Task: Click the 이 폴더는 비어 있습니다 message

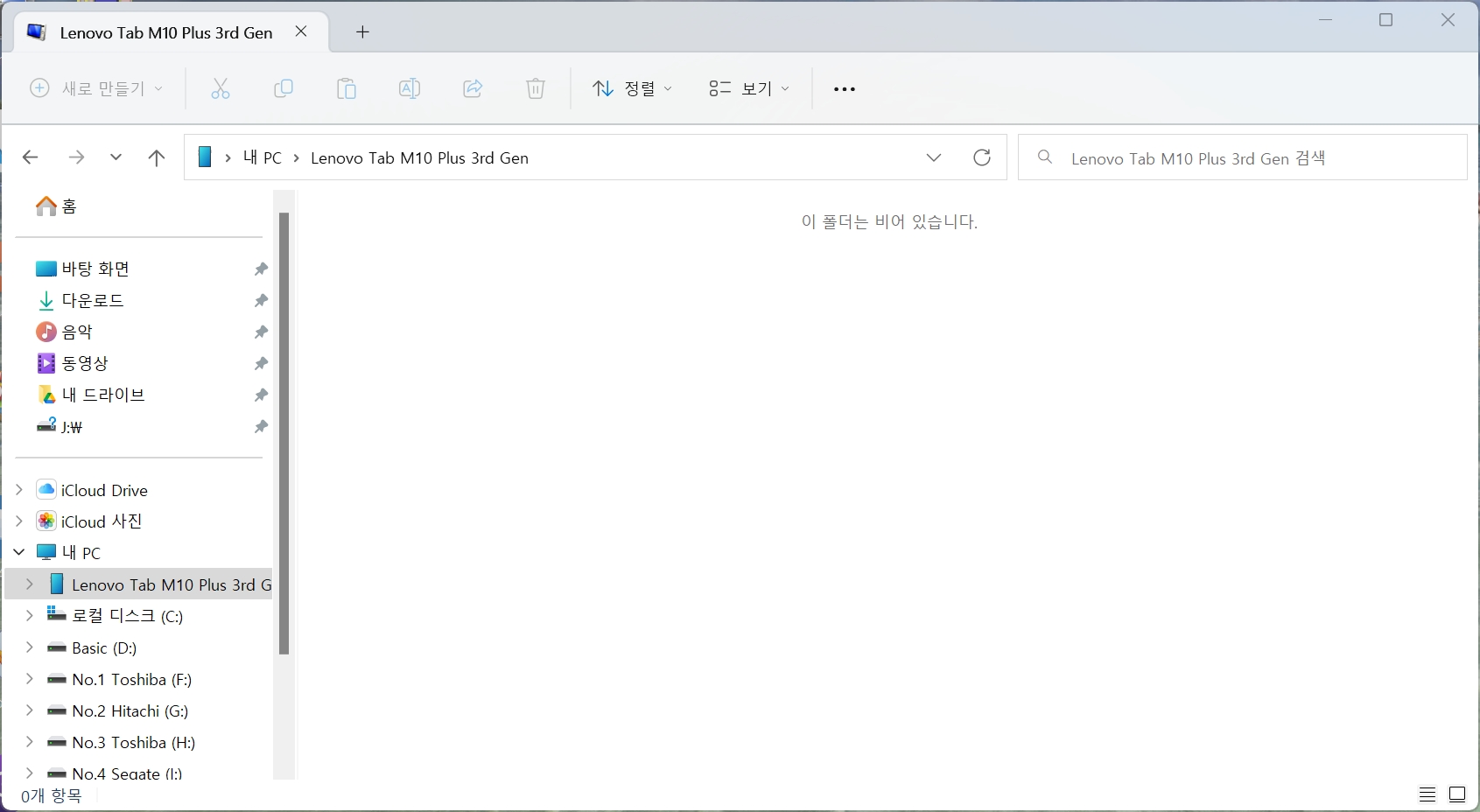Action: click(889, 221)
